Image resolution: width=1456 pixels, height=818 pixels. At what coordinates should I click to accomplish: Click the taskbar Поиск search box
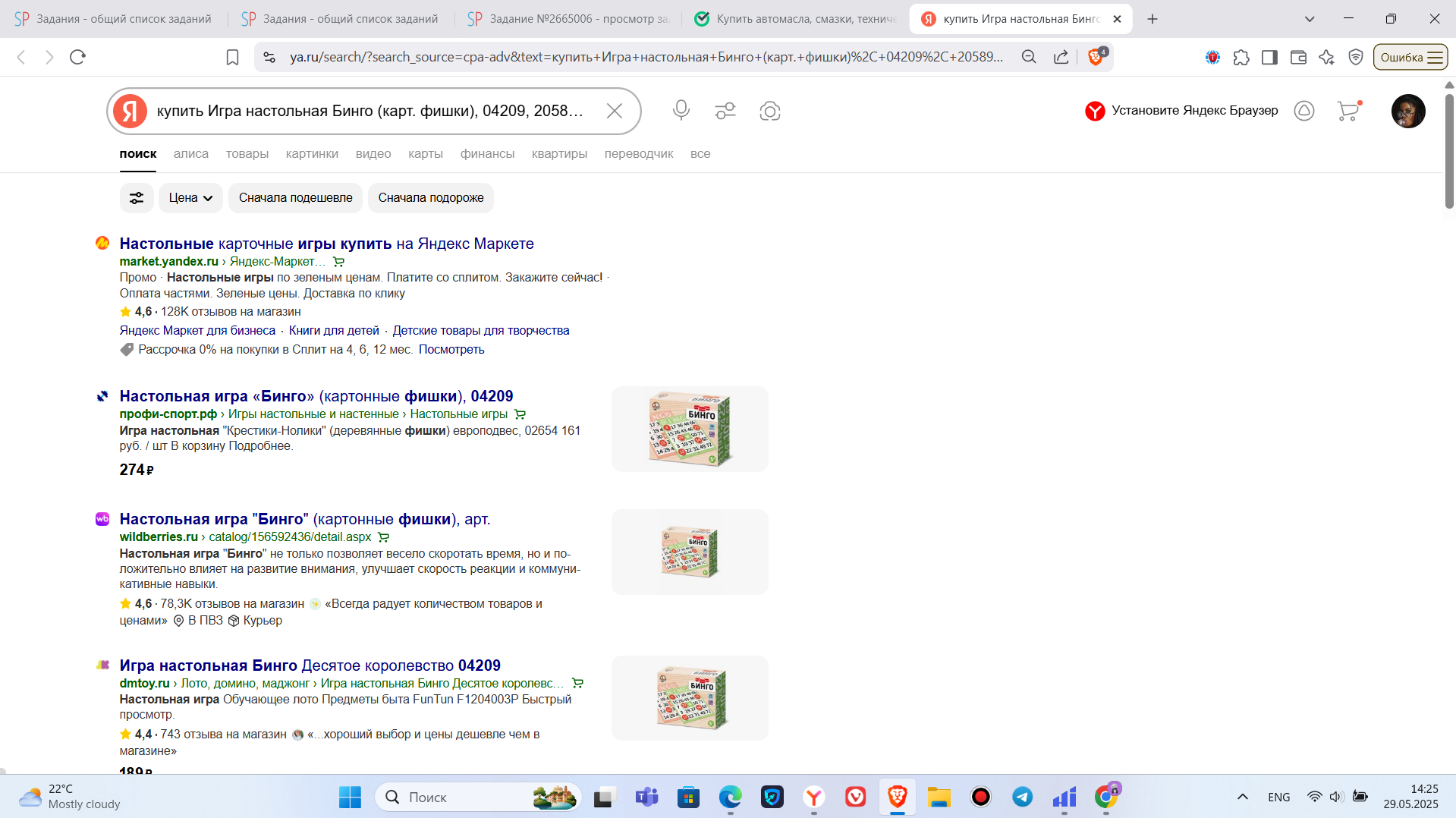478,797
